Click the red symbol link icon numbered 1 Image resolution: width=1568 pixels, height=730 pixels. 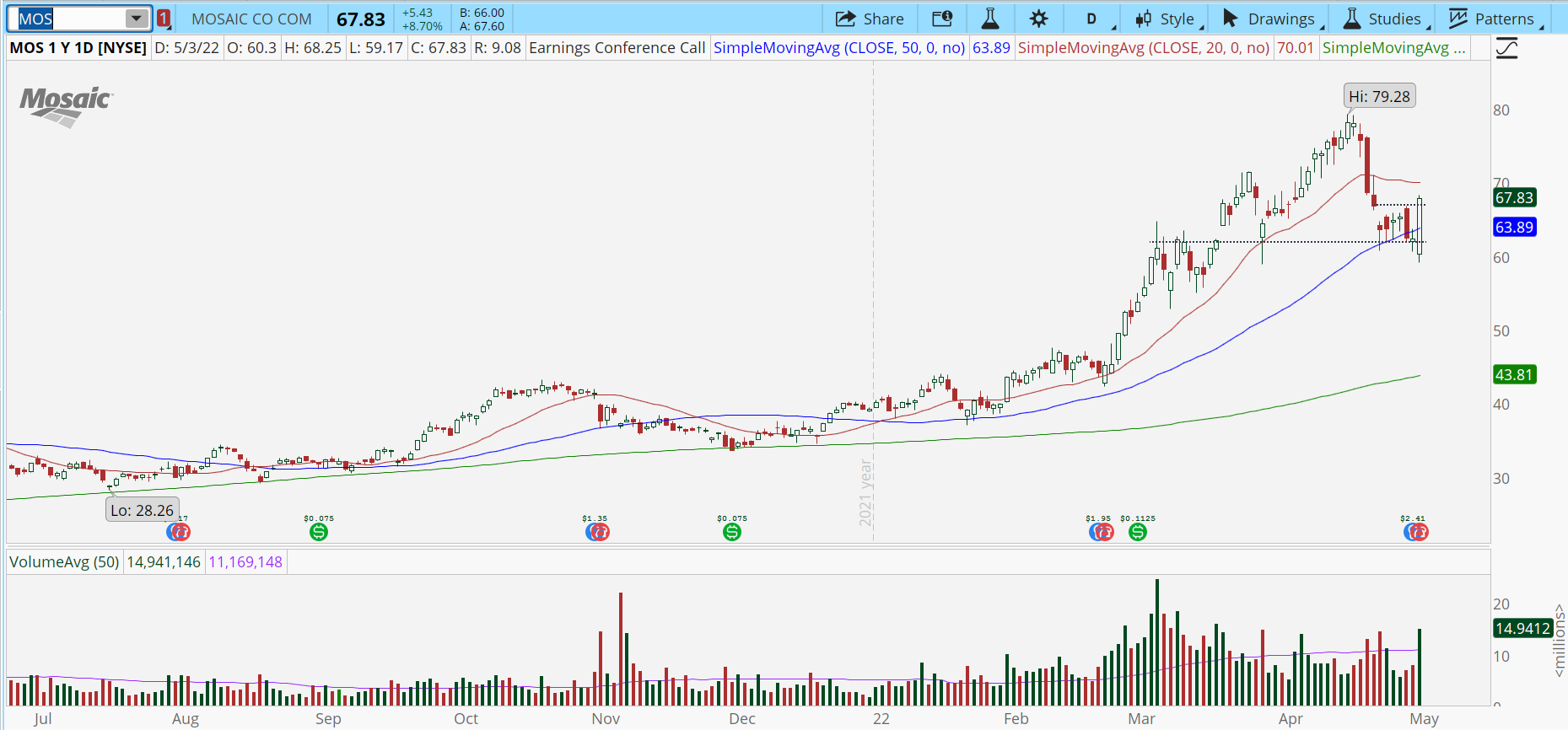tap(164, 19)
